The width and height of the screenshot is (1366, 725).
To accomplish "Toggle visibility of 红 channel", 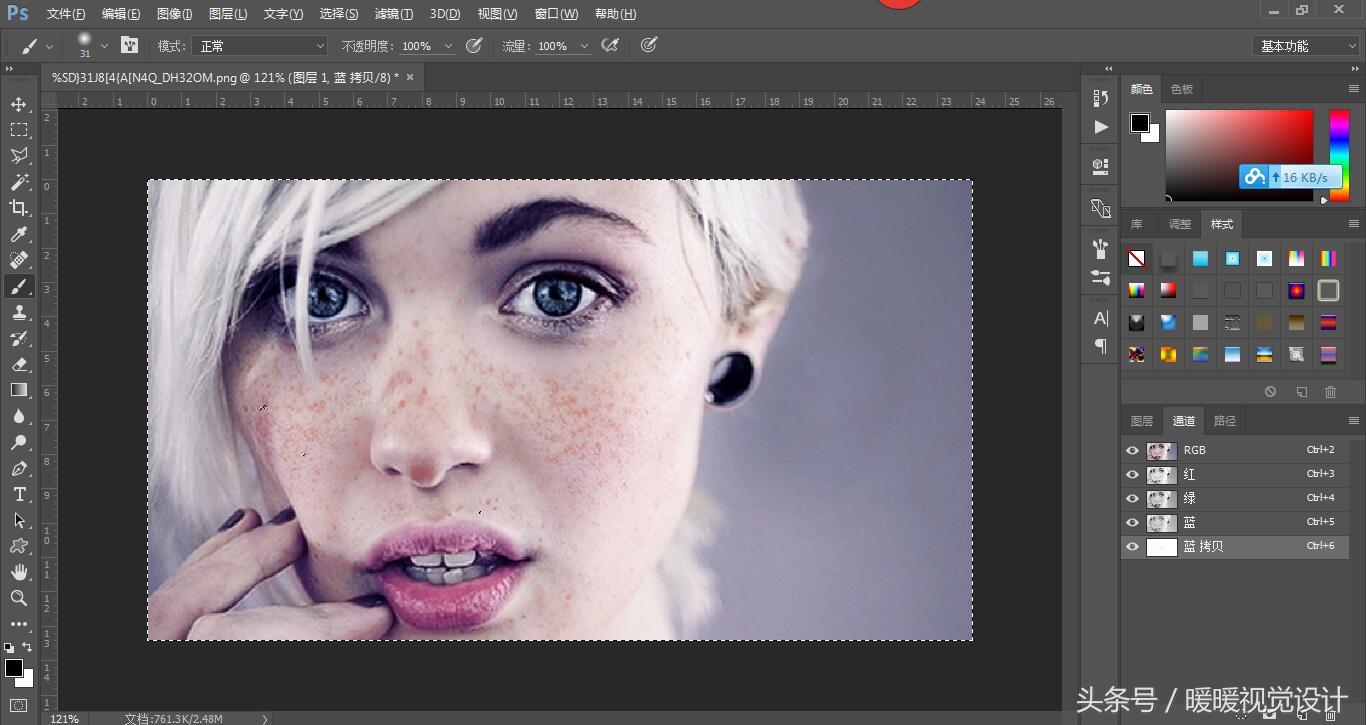I will coord(1132,474).
